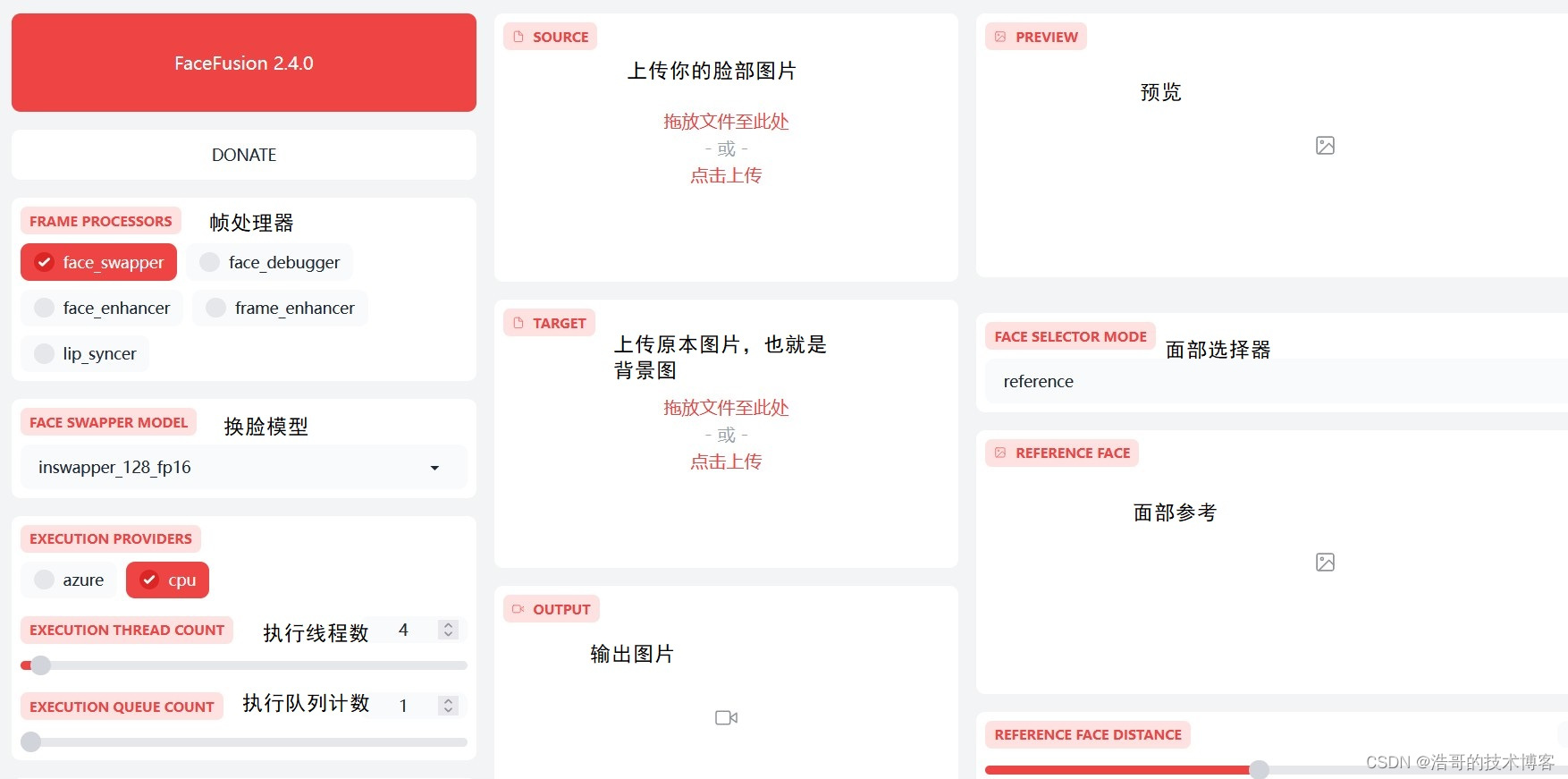Click the upload link in Target panel
Screen dimensions: 1568x779
coord(726,461)
